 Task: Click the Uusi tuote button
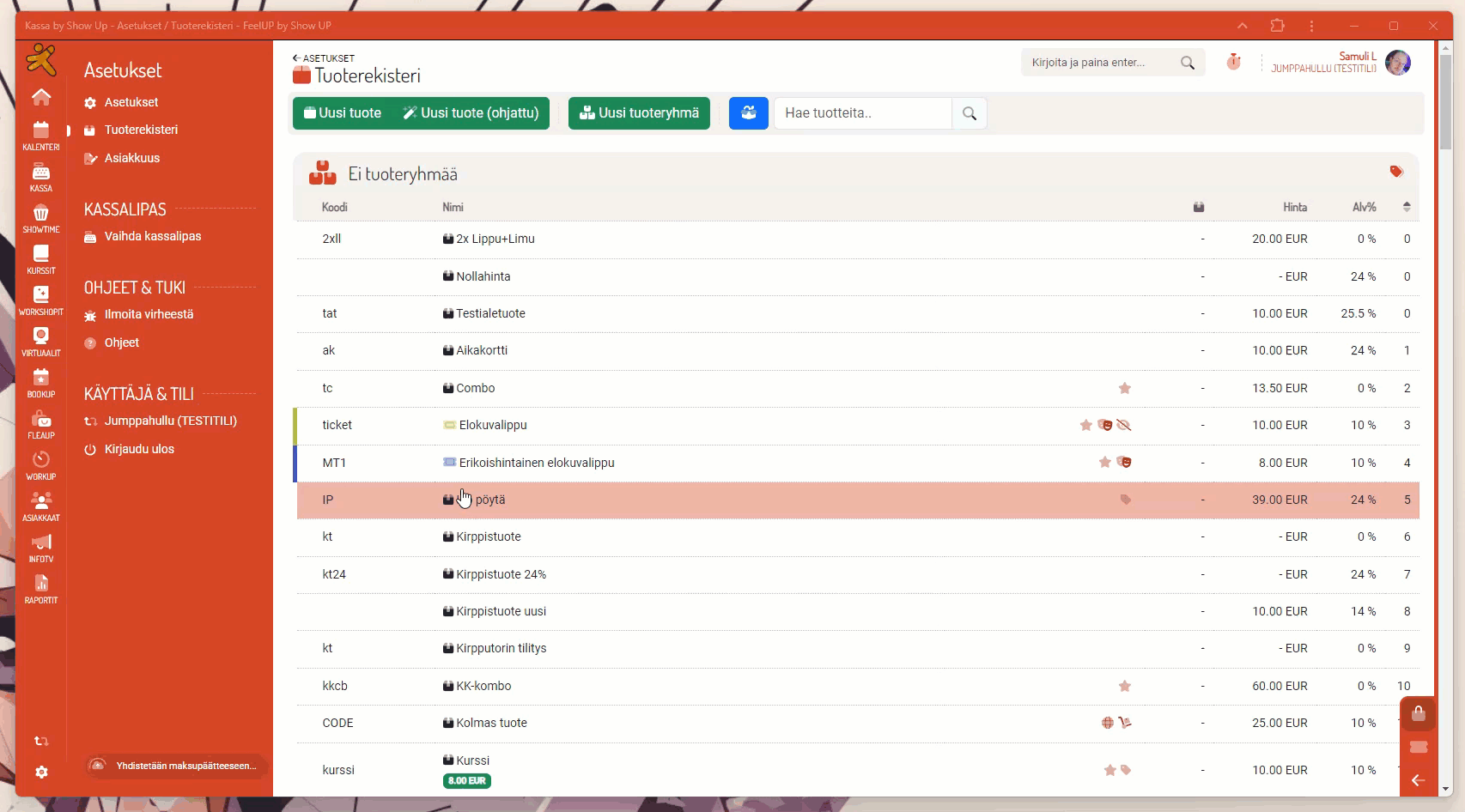click(x=342, y=113)
